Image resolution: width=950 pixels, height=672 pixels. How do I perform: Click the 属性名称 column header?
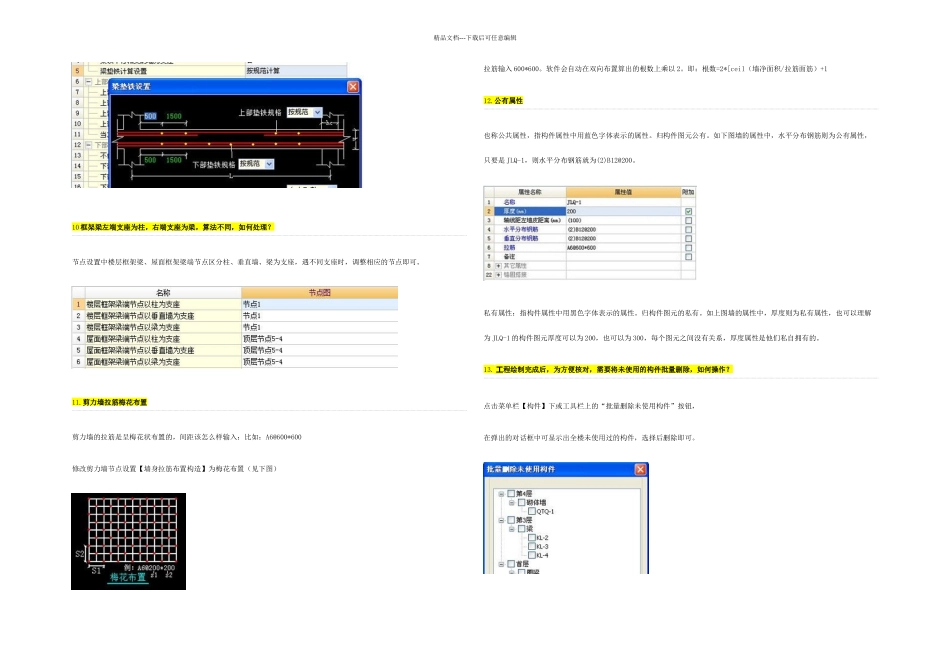point(530,192)
